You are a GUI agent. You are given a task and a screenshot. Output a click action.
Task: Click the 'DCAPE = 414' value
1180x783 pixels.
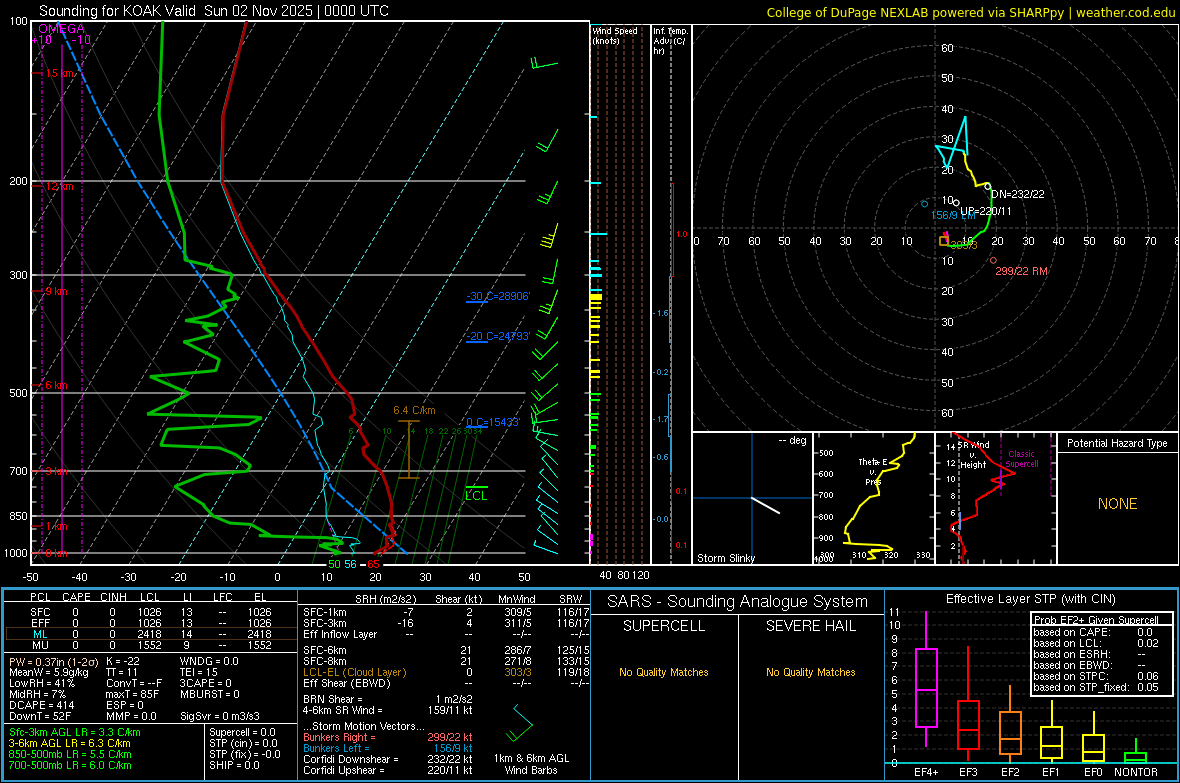42,705
